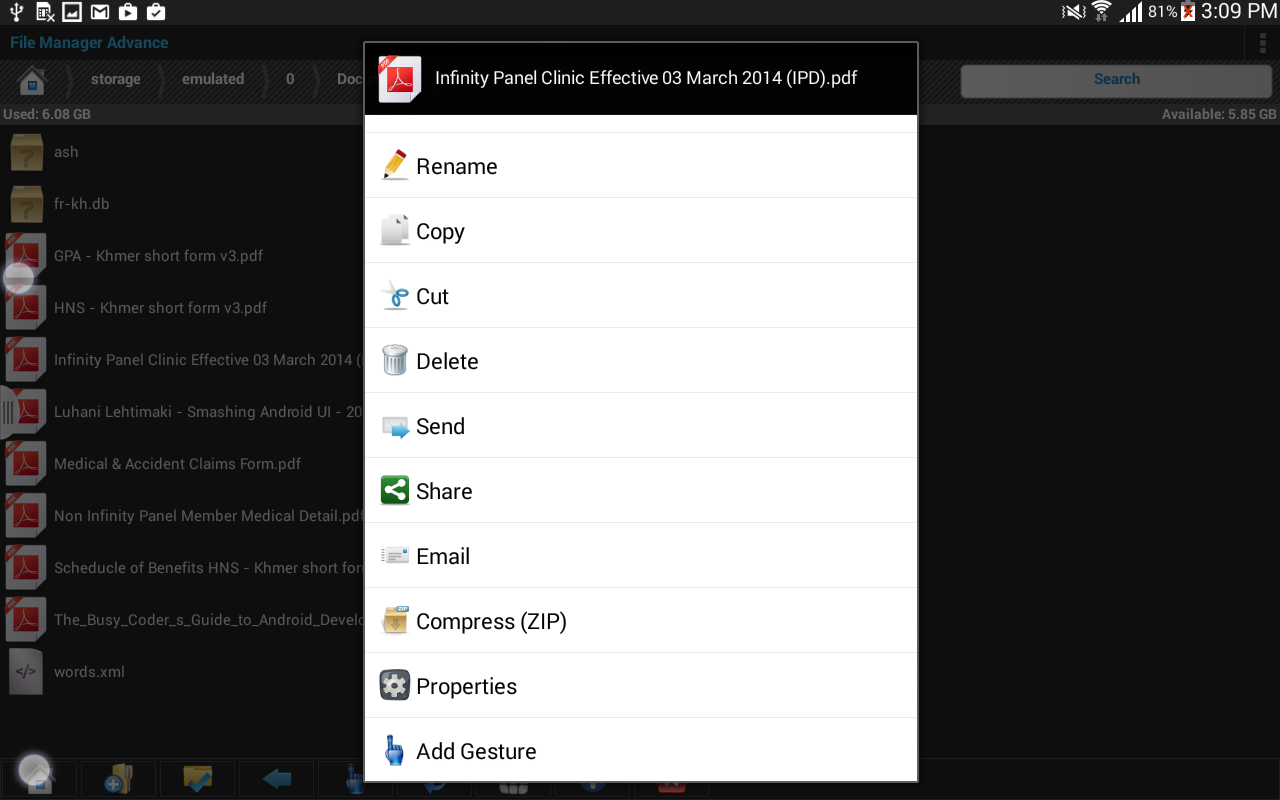
Task: Tap the USB icon in the status bar
Action: [16, 12]
